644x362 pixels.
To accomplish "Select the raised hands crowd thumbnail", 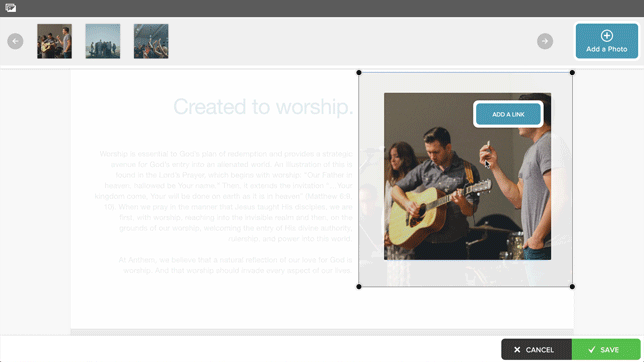I will (151, 41).
